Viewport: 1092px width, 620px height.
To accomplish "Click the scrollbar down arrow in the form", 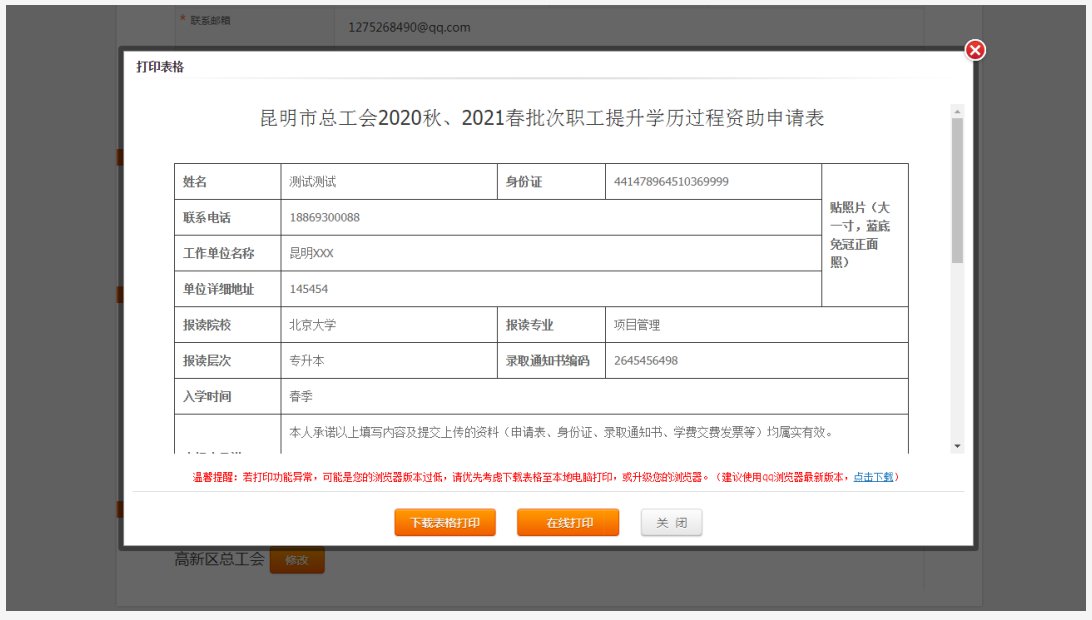I will tap(957, 445).
